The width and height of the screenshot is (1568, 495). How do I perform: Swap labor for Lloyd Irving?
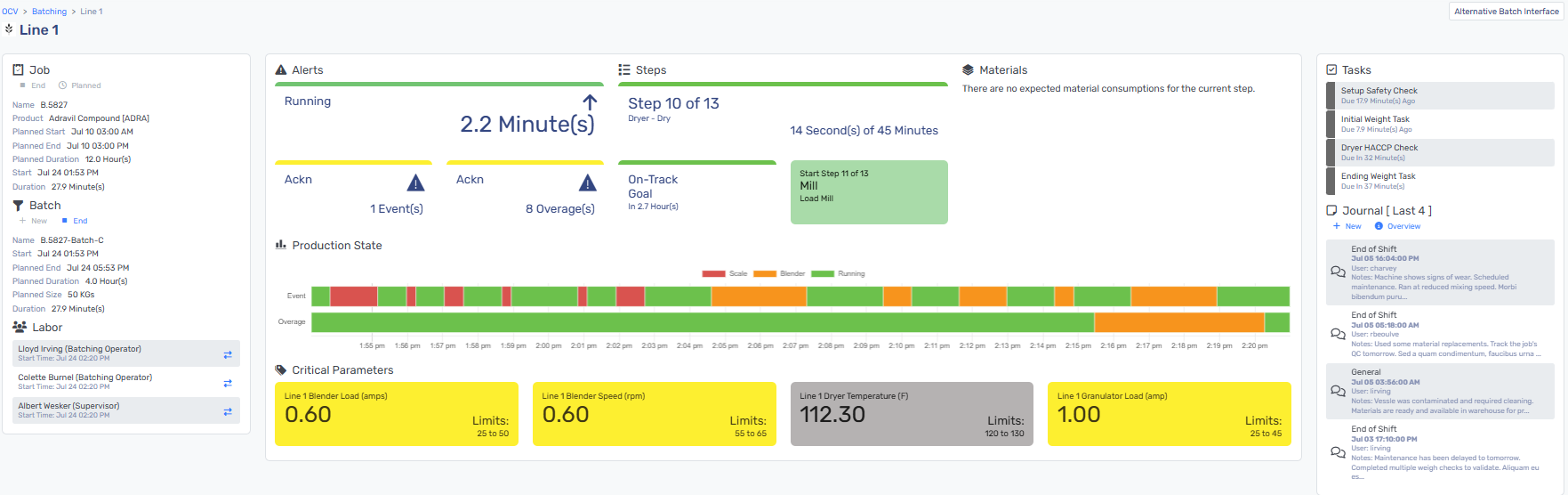pos(228,354)
